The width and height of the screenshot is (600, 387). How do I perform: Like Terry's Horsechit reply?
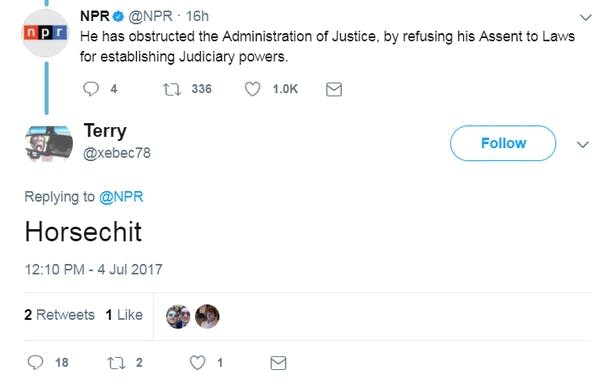(x=197, y=363)
